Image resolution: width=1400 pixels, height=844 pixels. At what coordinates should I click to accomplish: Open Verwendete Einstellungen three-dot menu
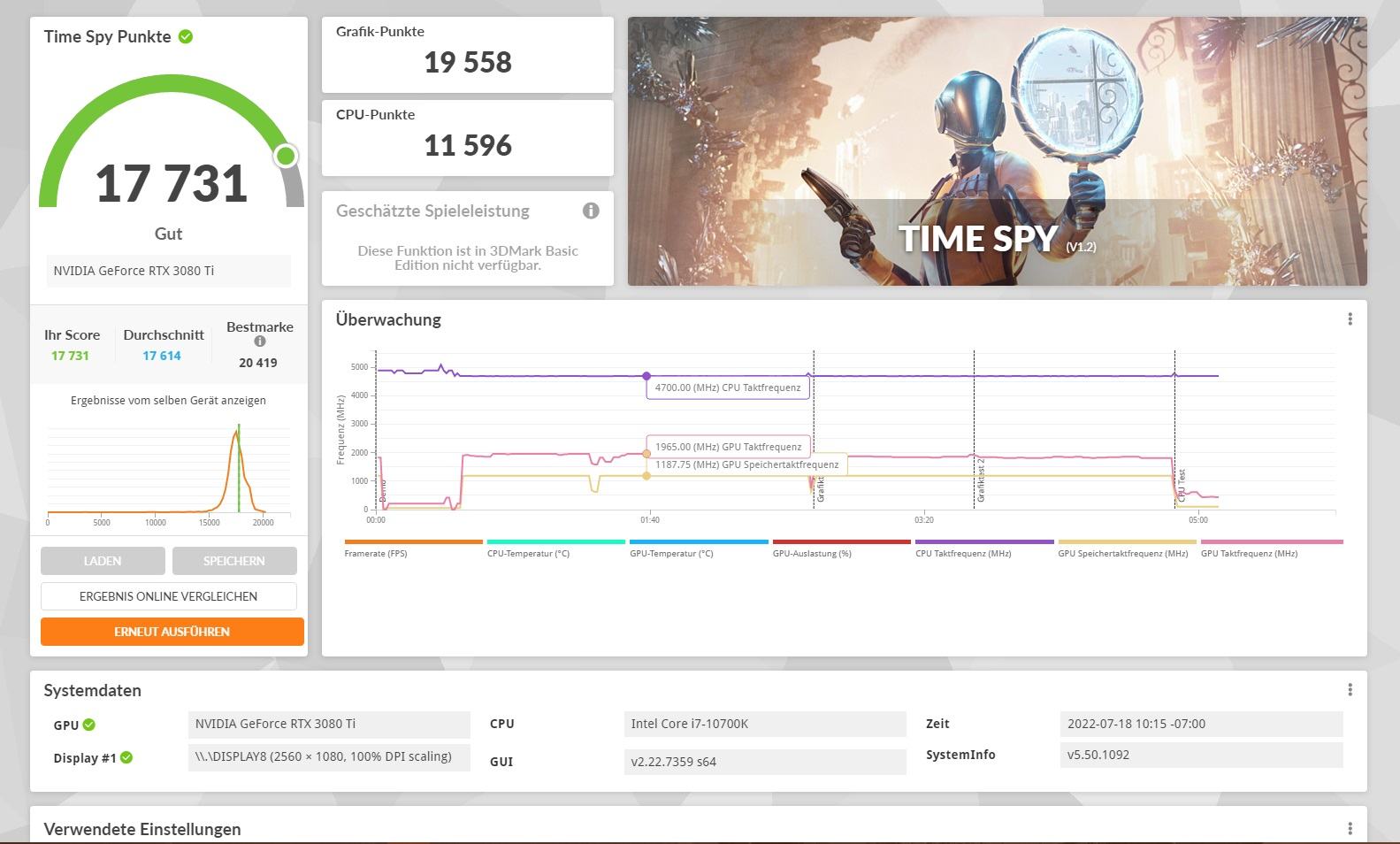click(1350, 829)
